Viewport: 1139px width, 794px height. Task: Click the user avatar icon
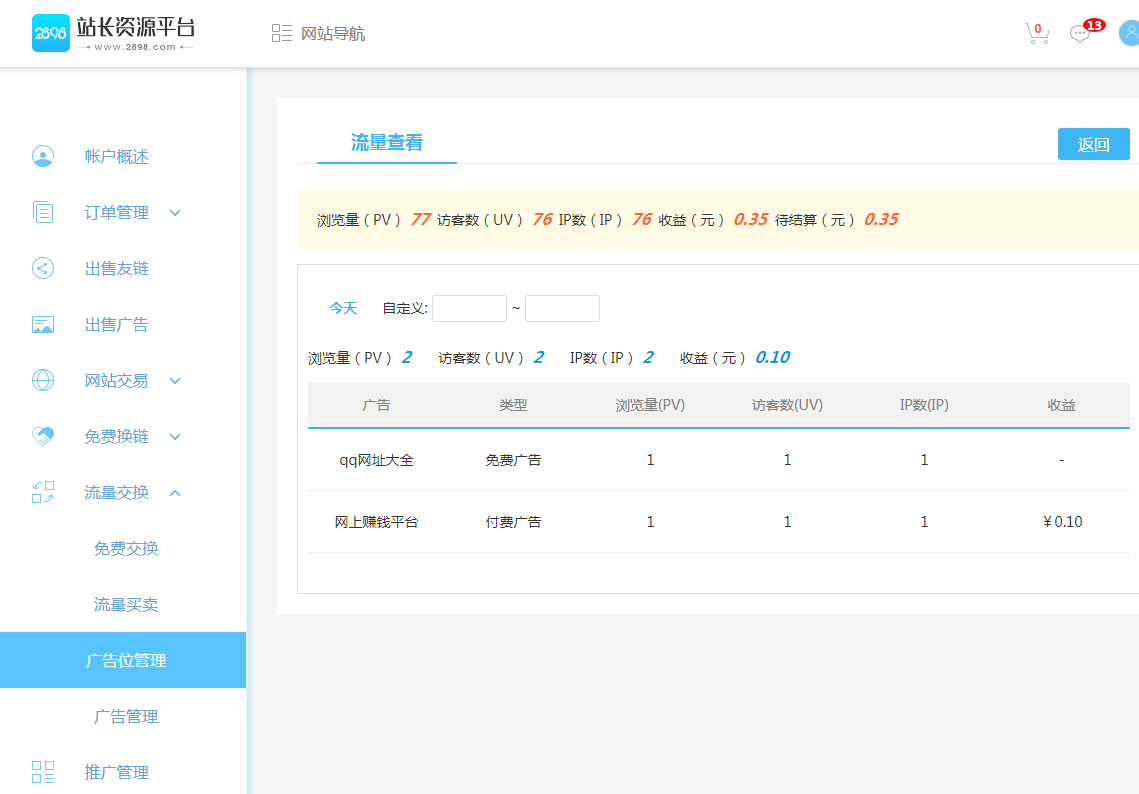pos(1129,33)
